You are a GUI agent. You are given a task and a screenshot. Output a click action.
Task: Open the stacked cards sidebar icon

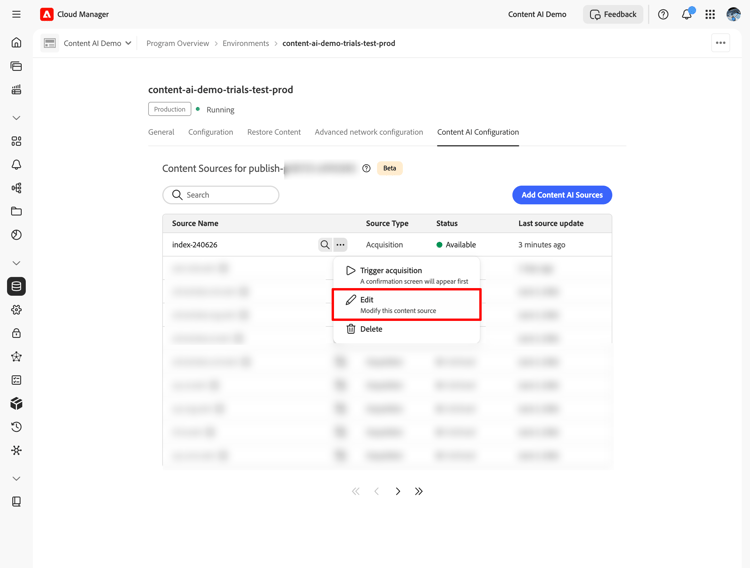coord(16,66)
